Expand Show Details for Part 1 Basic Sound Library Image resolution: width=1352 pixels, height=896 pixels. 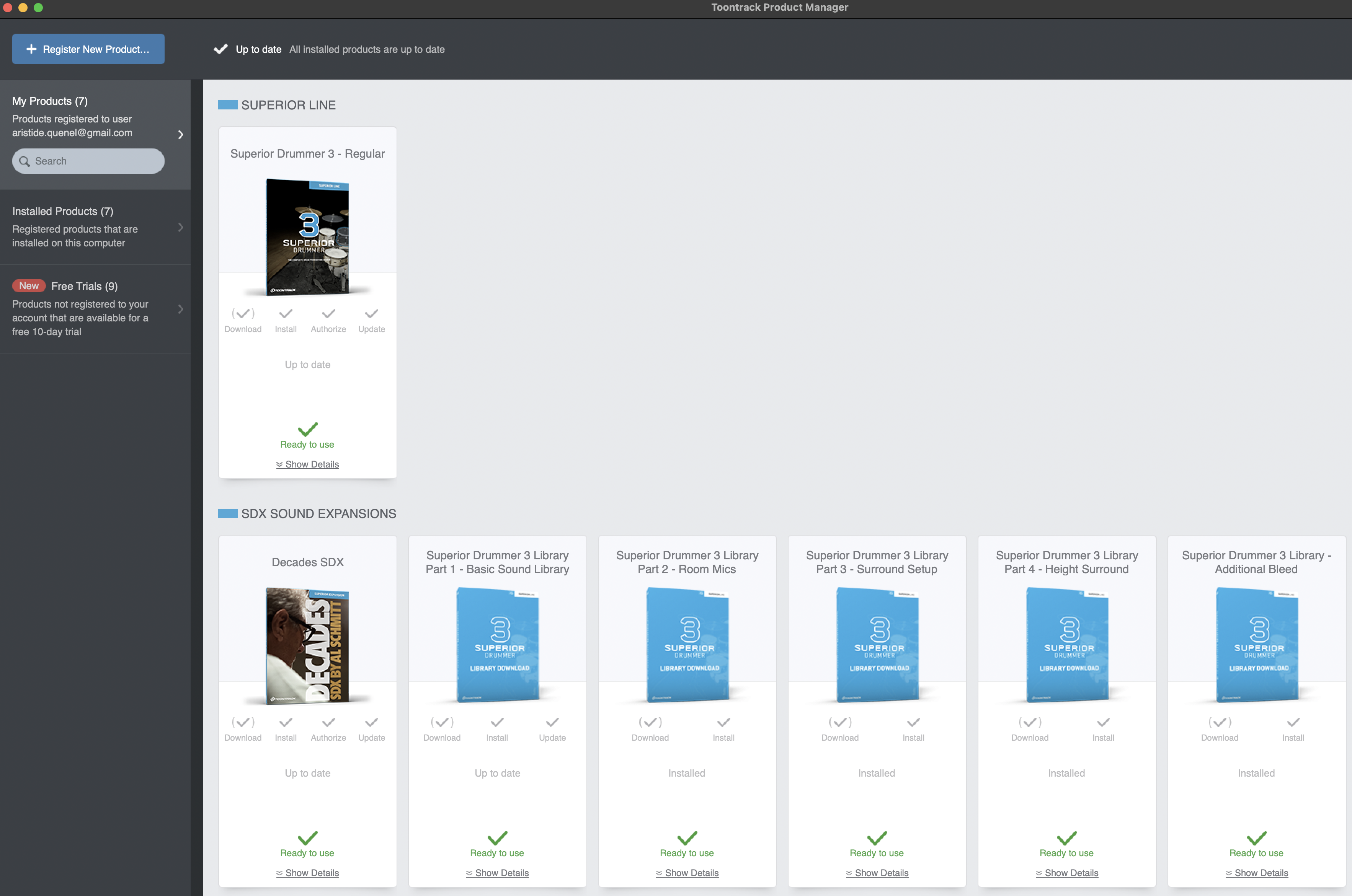[x=497, y=873]
